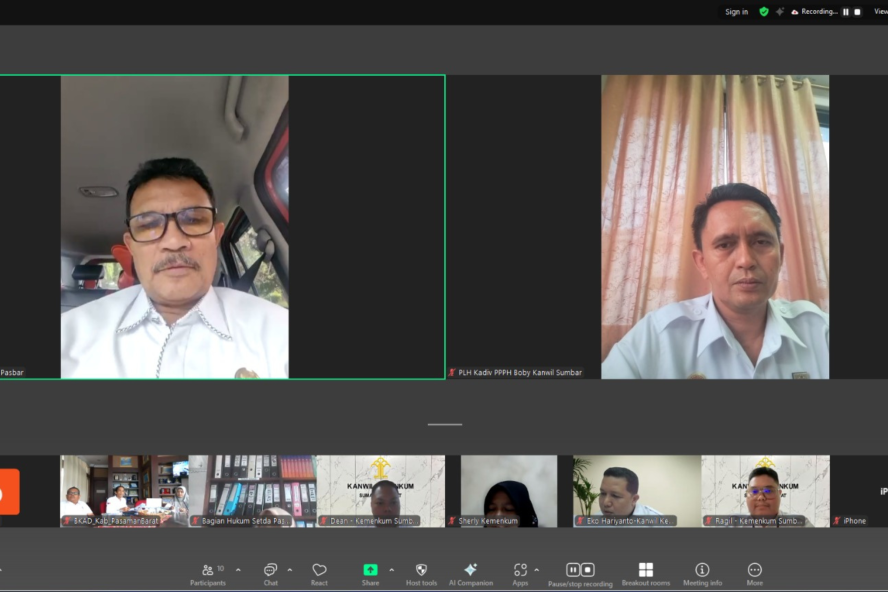The height and width of the screenshot is (592, 888).
Task: Open Host tools shield menu
Action: 421,572
